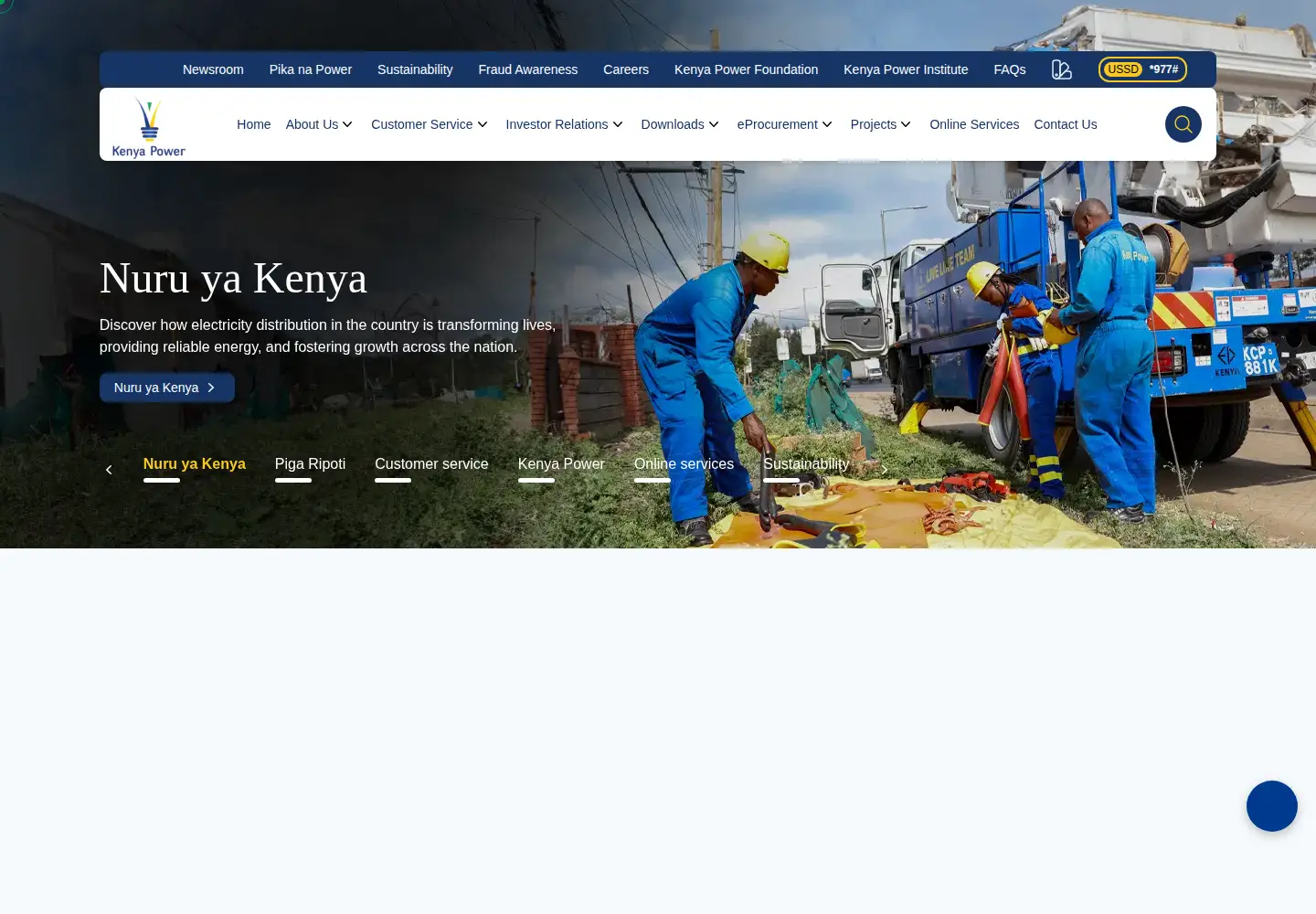Open the search magnifier icon
This screenshot has width=1316, height=914.
tap(1183, 124)
